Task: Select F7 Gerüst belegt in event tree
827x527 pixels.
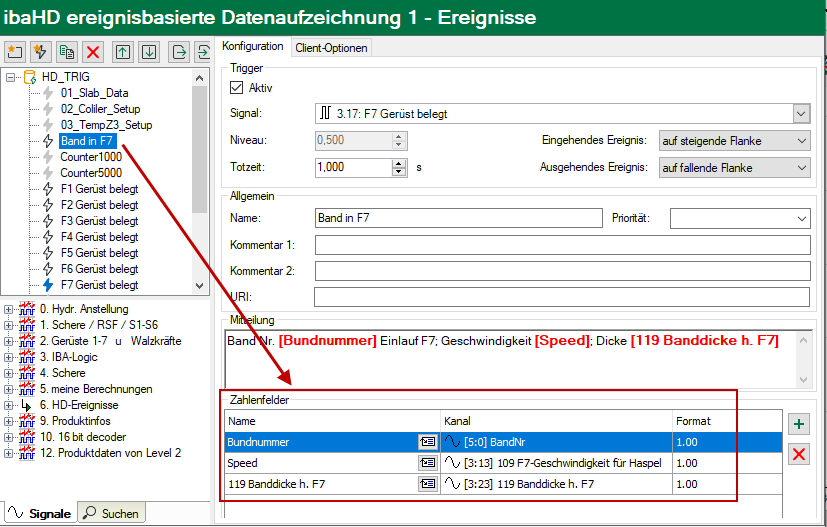Action: pos(99,285)
